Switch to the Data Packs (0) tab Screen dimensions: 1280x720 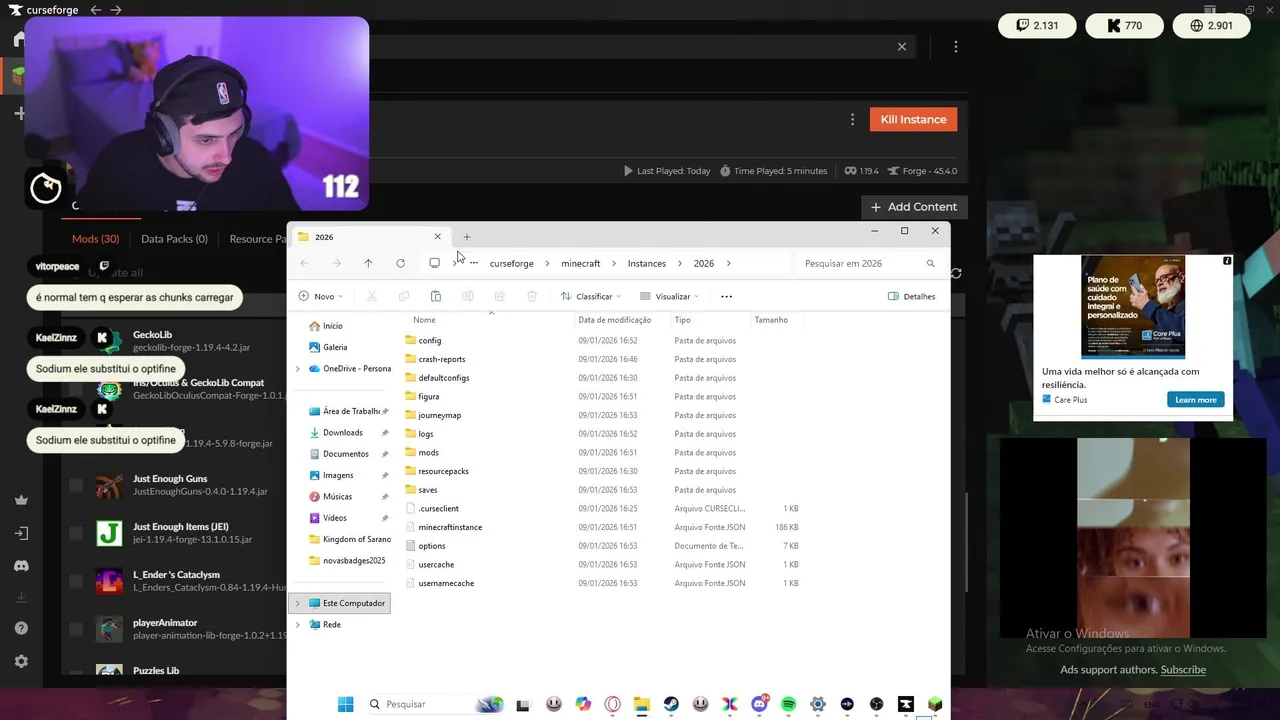pos(174,239)
